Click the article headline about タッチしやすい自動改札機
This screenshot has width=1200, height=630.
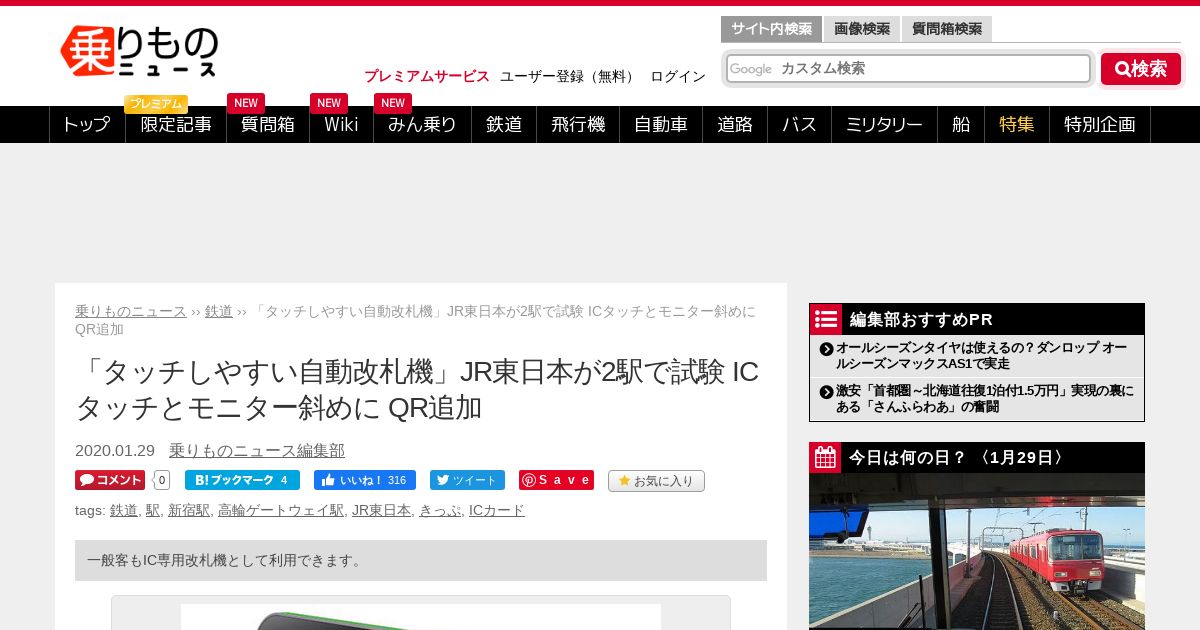pos(417,389)
